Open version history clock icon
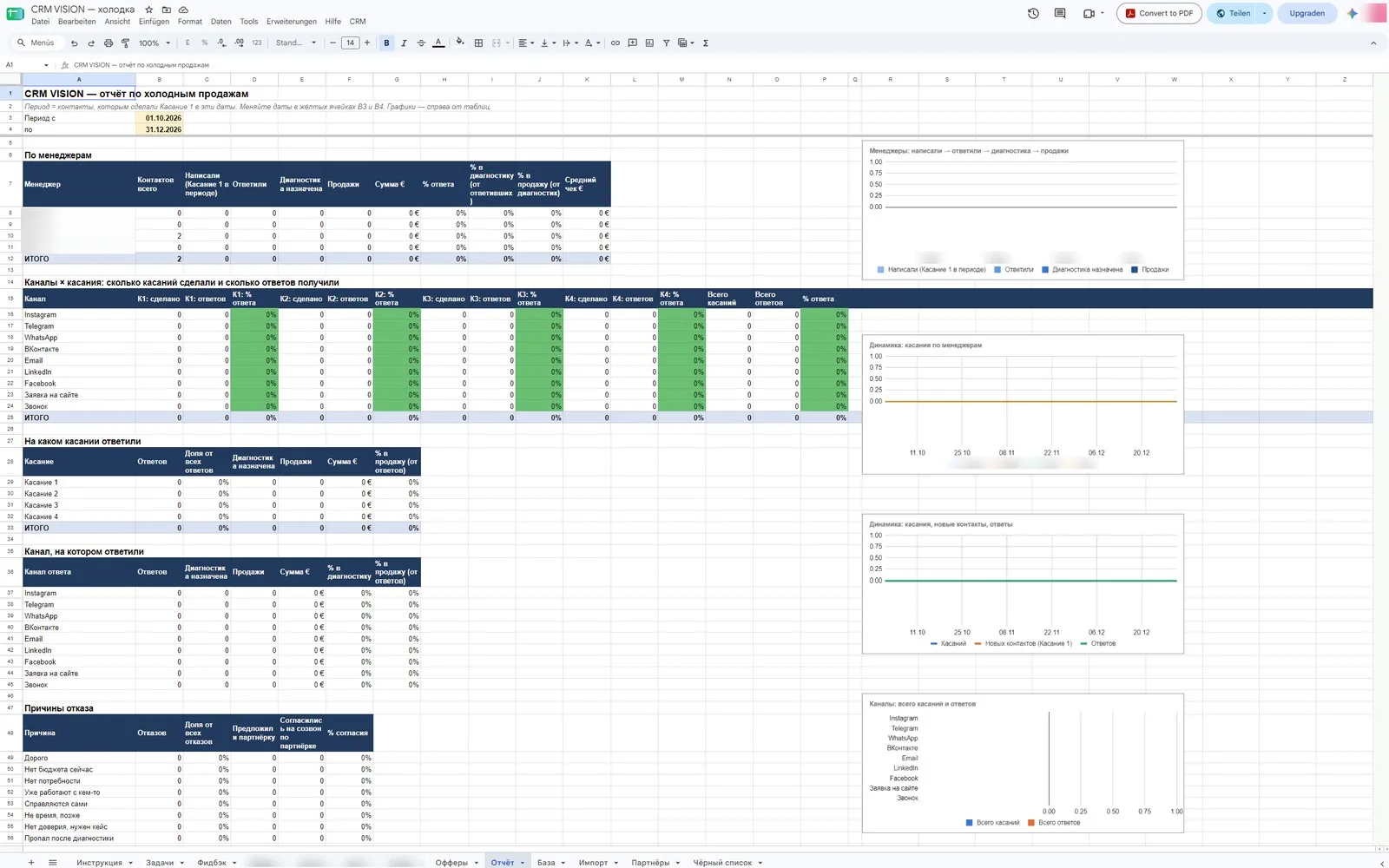The height and width of the screenshot is (868, 1389). point(1033,13)
